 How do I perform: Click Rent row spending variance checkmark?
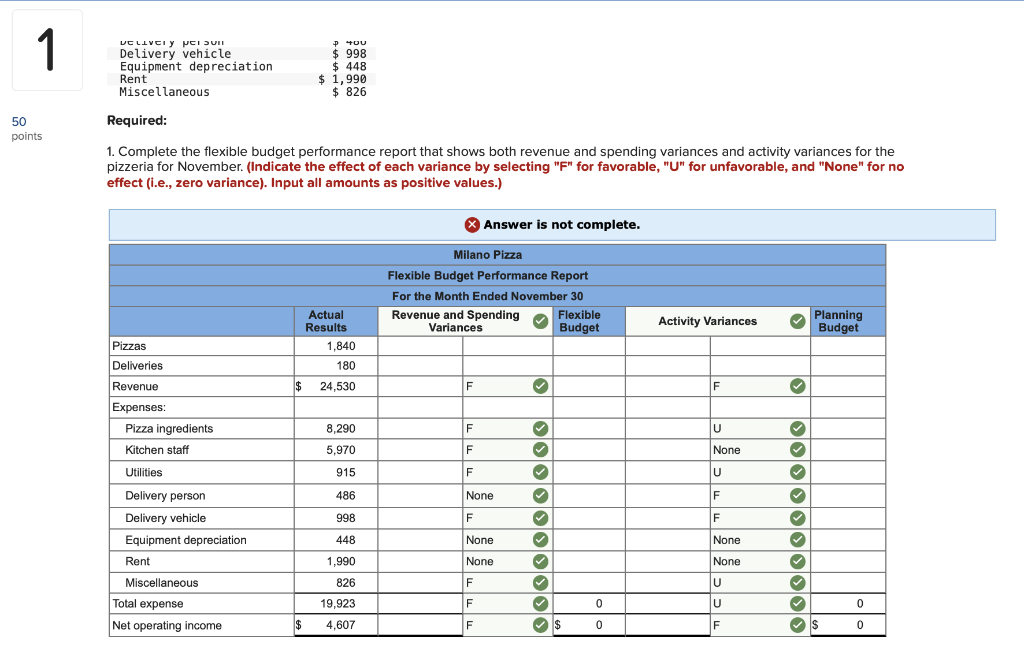pos(540,561)
